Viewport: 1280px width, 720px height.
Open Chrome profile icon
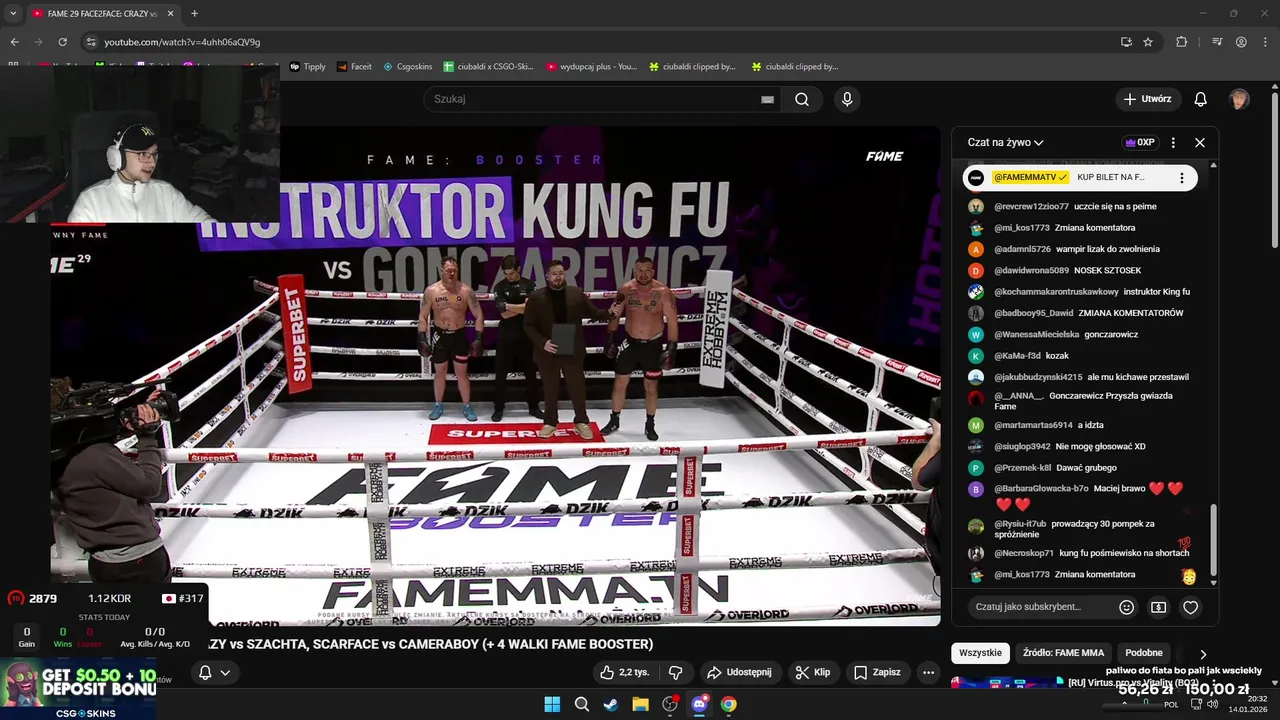[x=1241, y=42]
